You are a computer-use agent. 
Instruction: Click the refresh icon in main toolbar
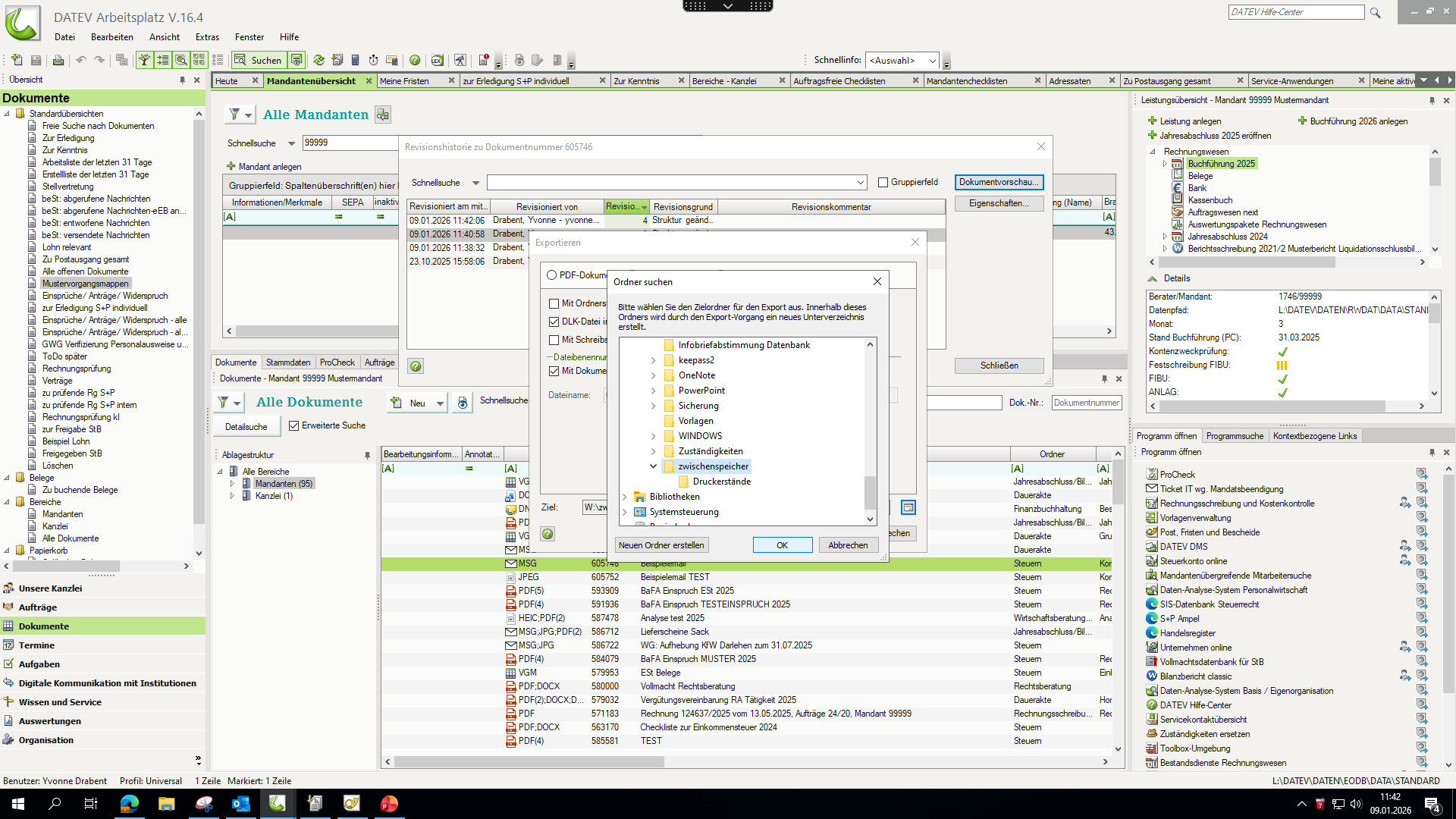point(318,60)
